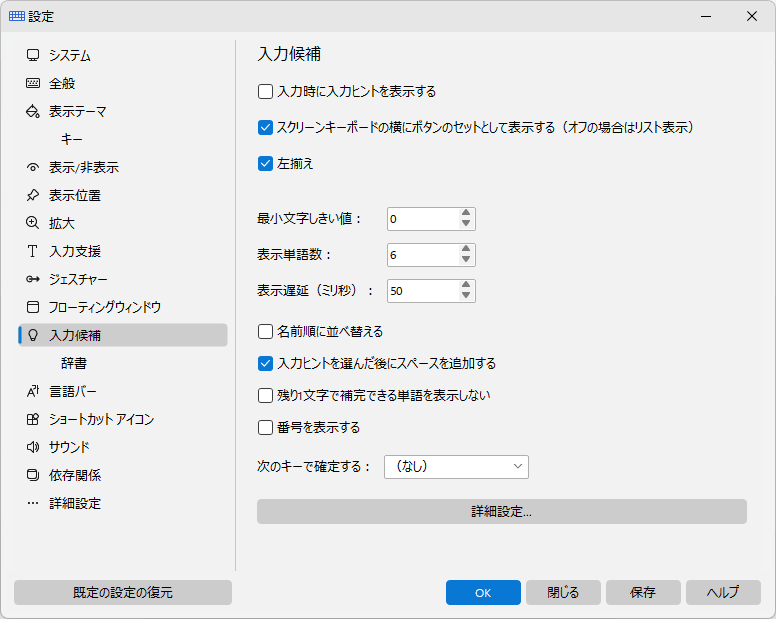Click the T icon beside 入力支援
Screen dimensions: 776x619
[33, 251]
